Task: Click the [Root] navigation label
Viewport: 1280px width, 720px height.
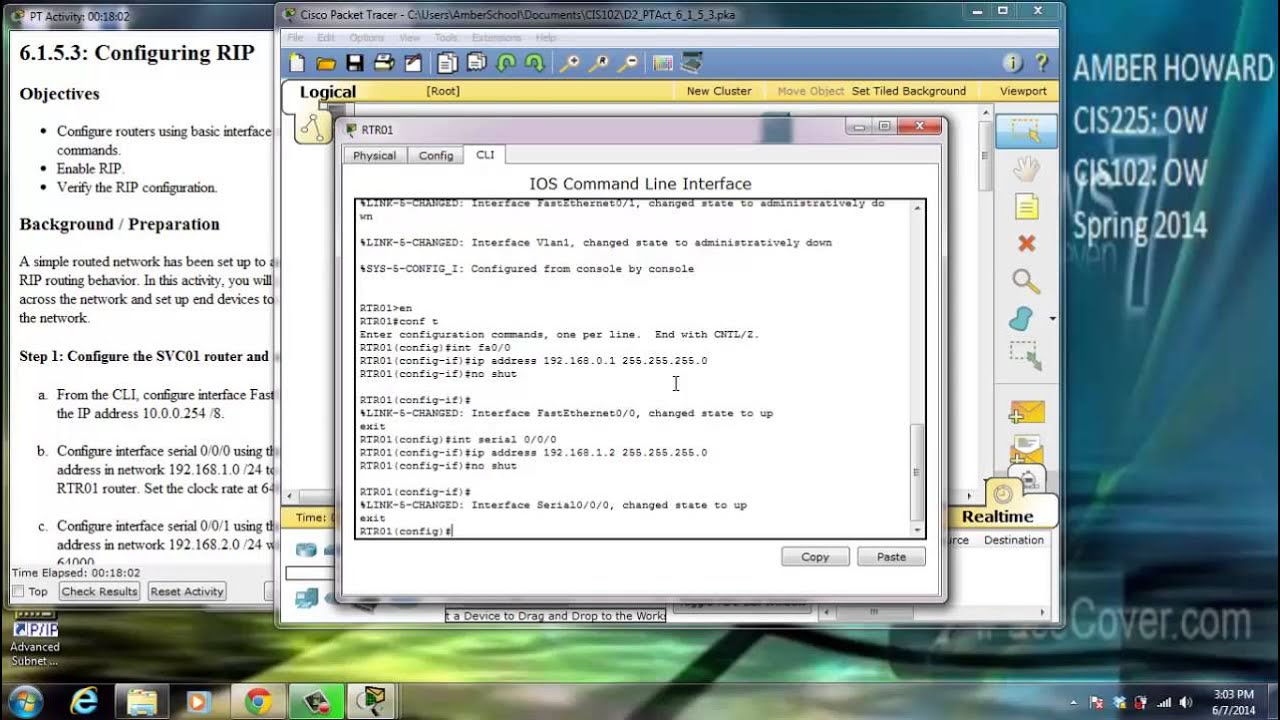Action: (x=443, y=91)
